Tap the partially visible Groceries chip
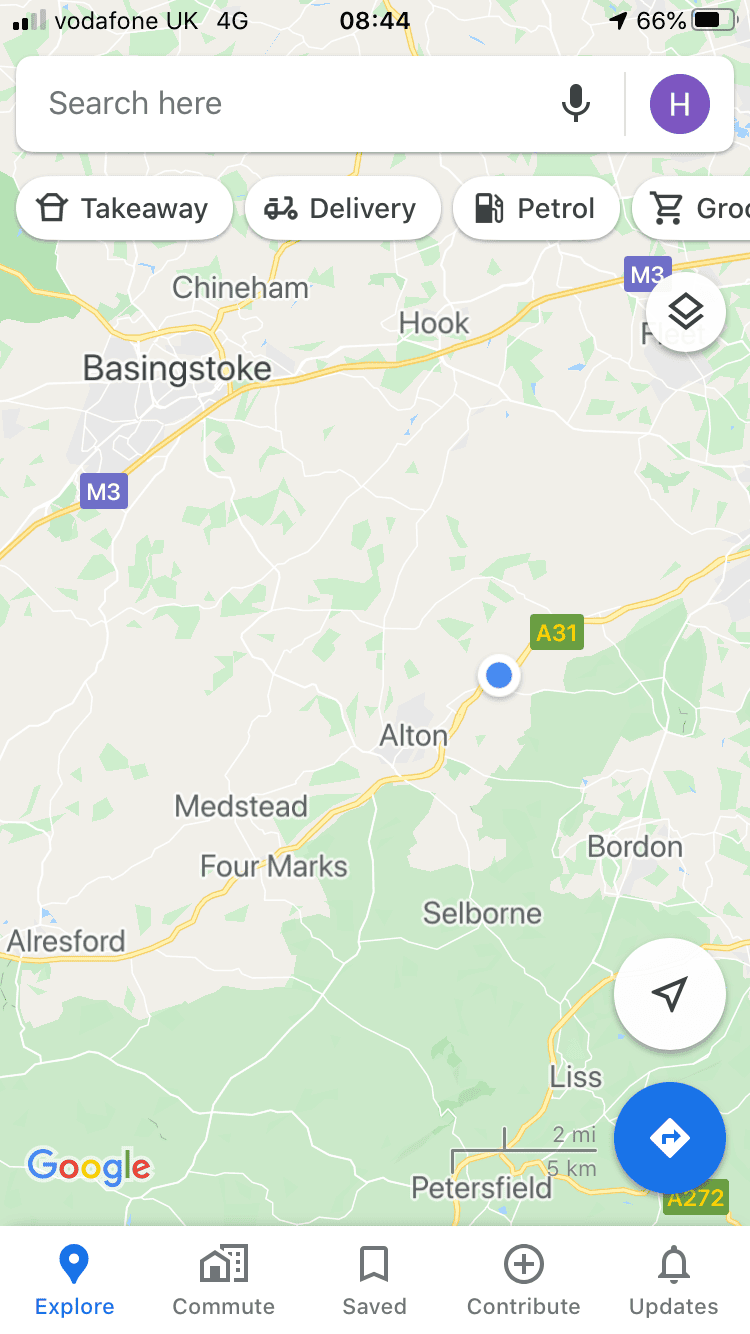750x1334 pixels. point(692,209)
